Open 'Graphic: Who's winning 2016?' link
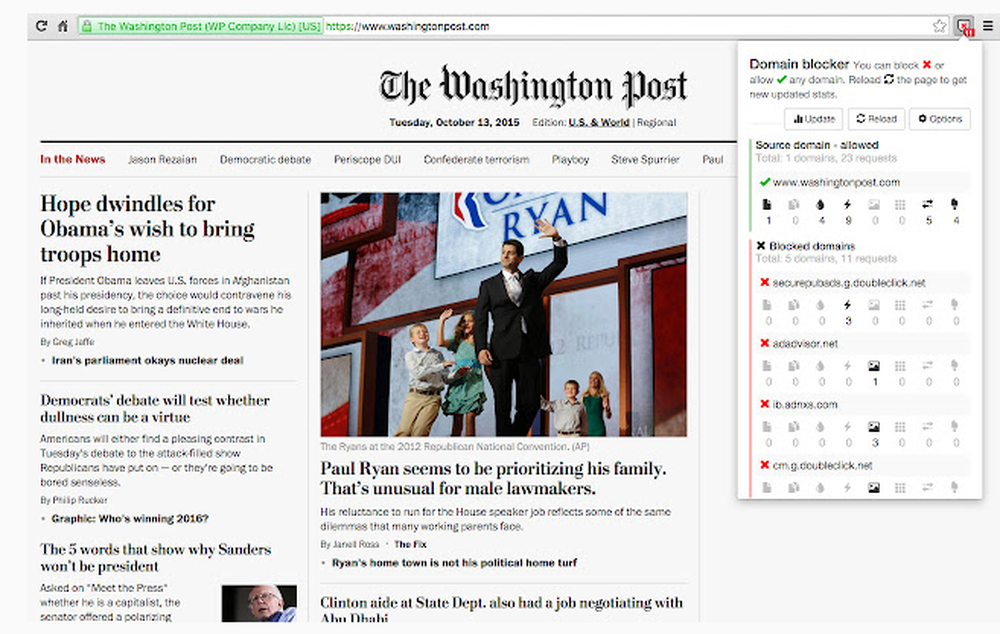1000x634 pixels. pyautogui.click(x=130, y=519)
